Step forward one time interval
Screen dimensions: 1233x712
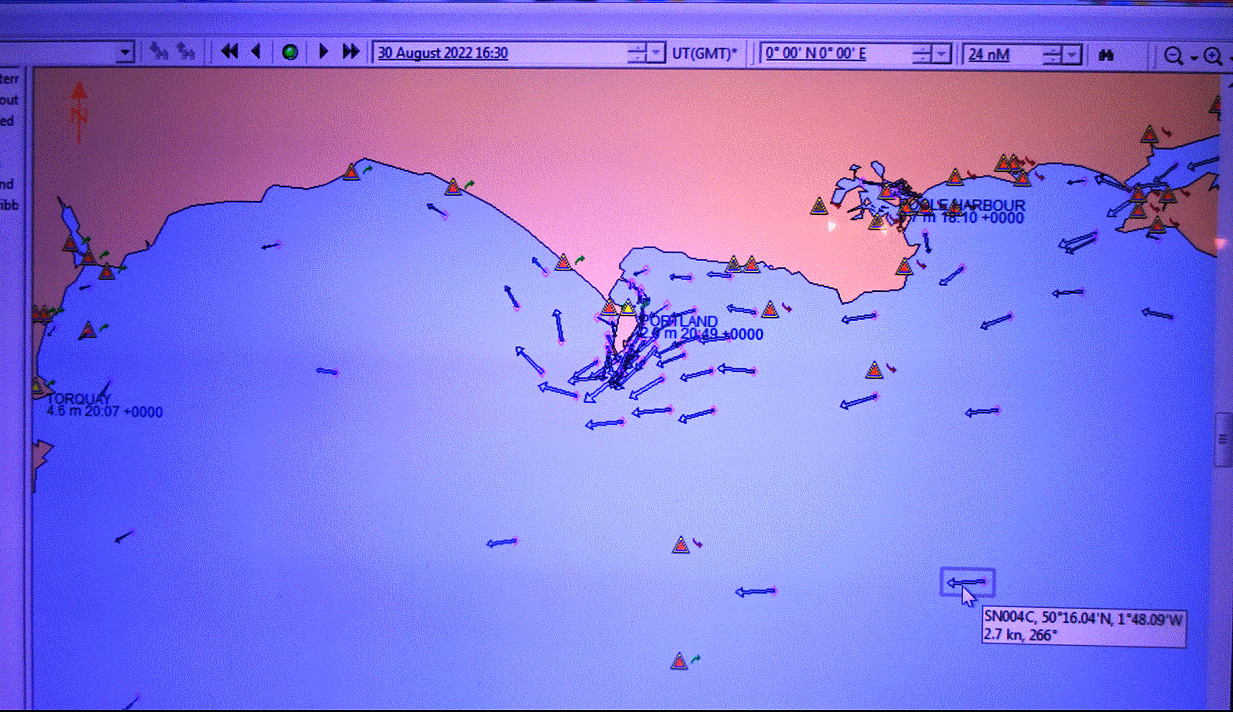pos(323,52)
